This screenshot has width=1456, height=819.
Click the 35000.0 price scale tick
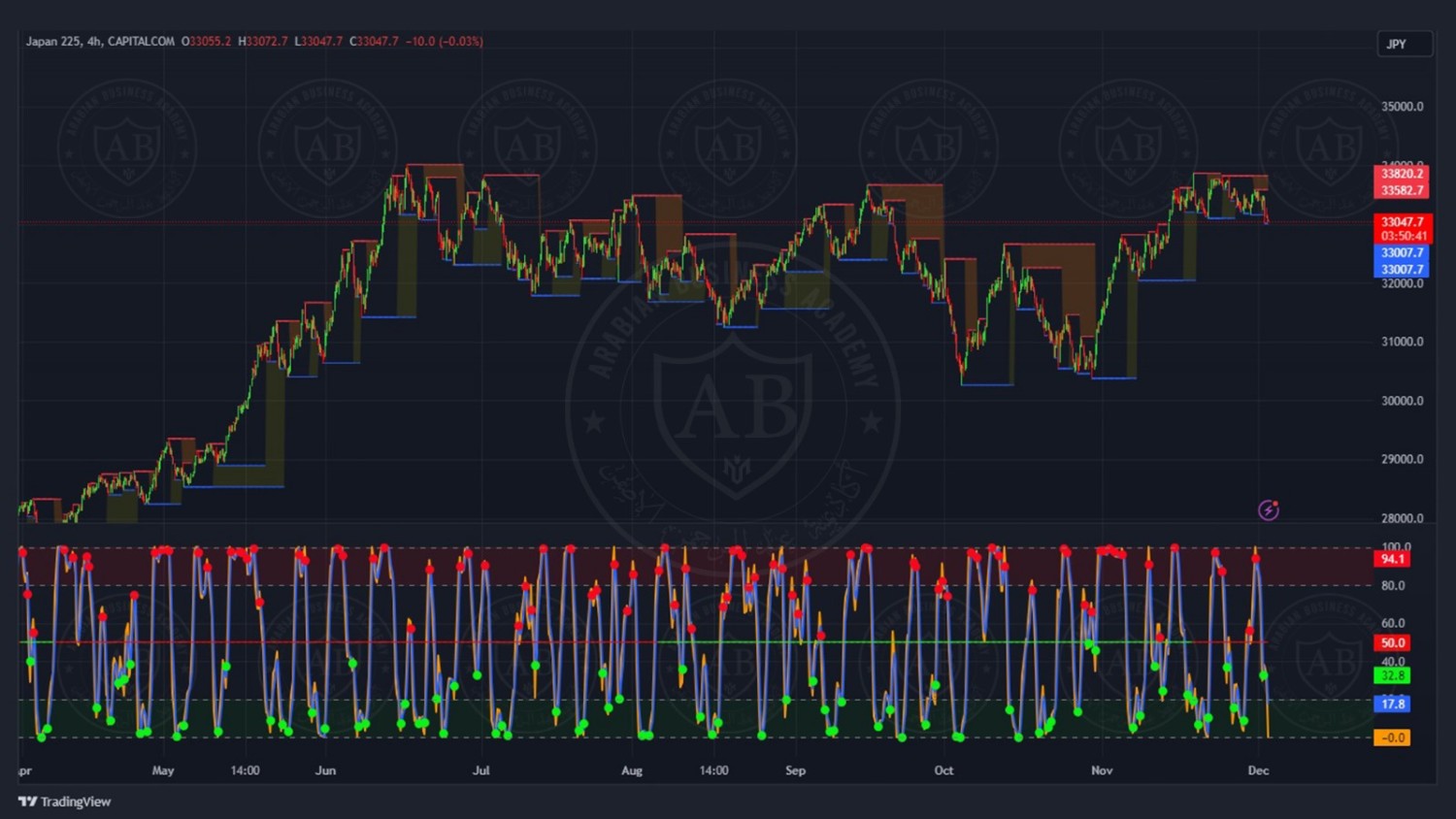pos(1402,107)
